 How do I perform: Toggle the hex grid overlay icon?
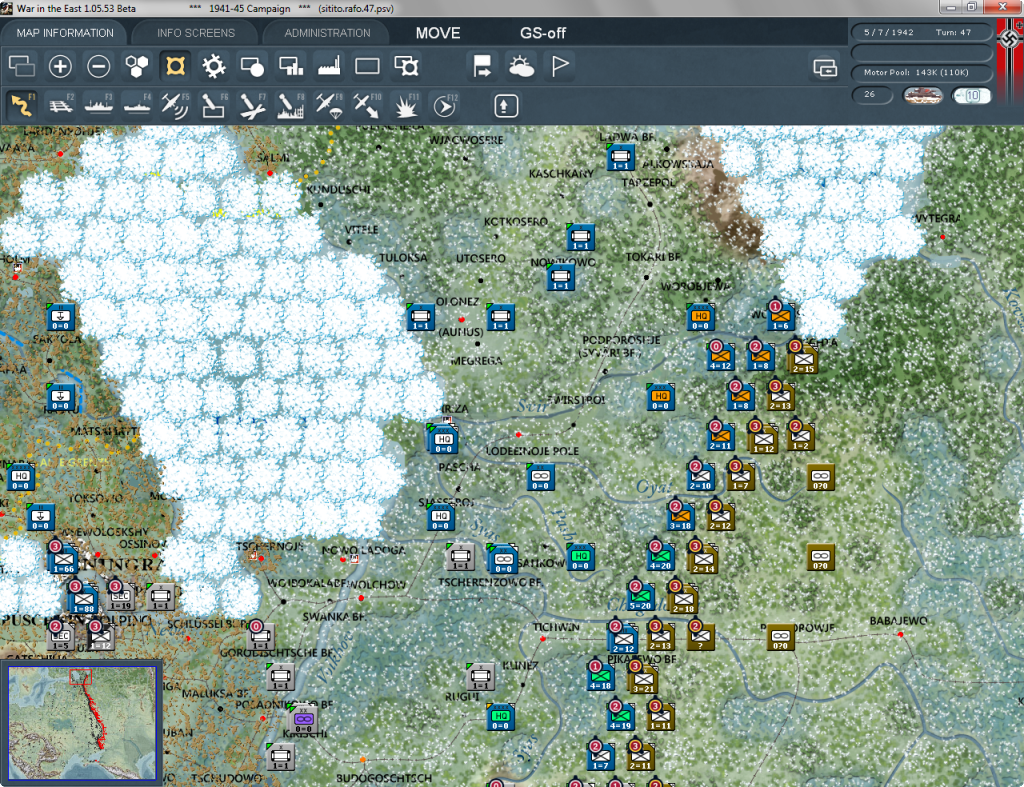click(x=137, y=66)
